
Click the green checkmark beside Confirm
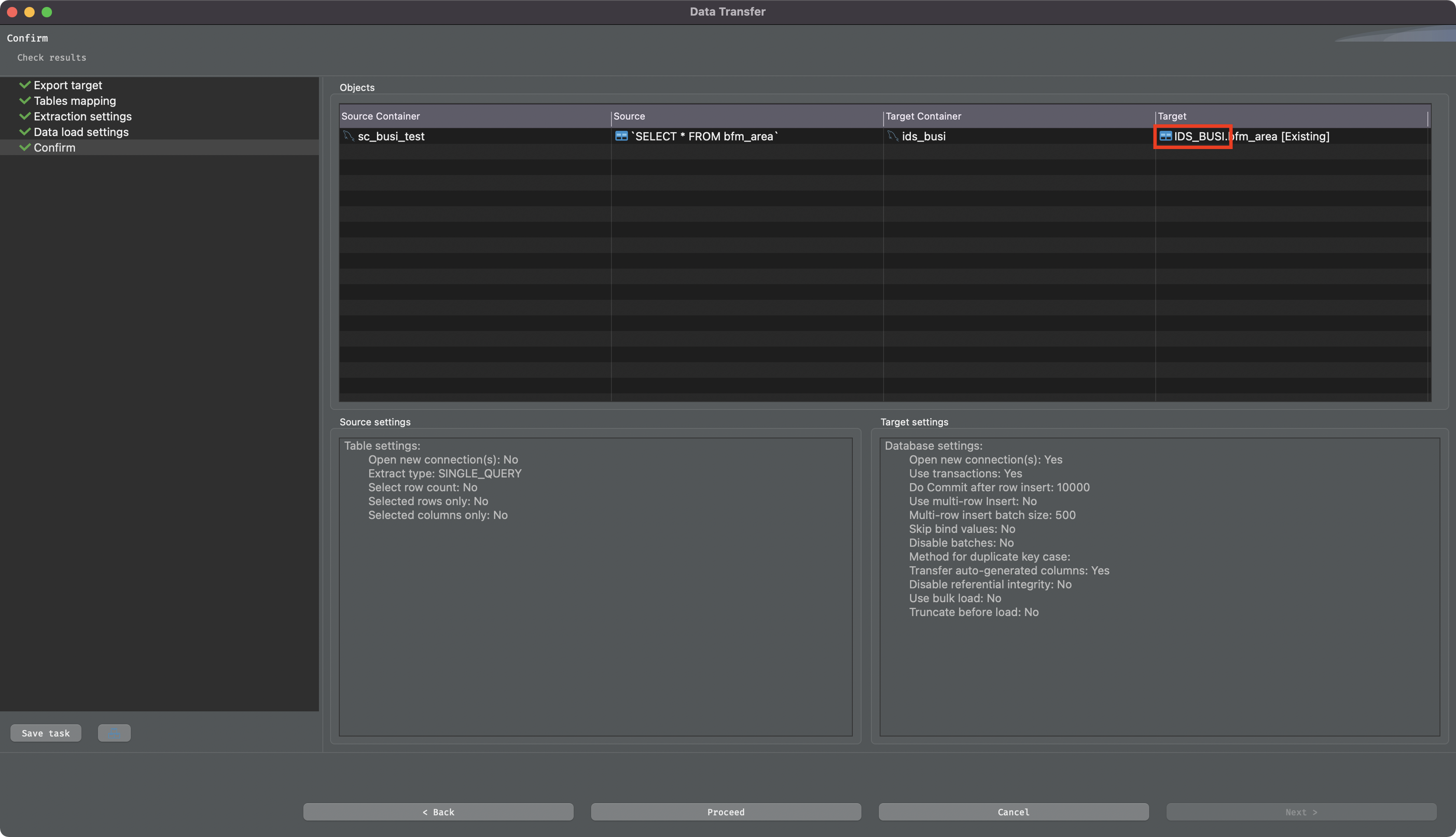(x=24, y=147)
